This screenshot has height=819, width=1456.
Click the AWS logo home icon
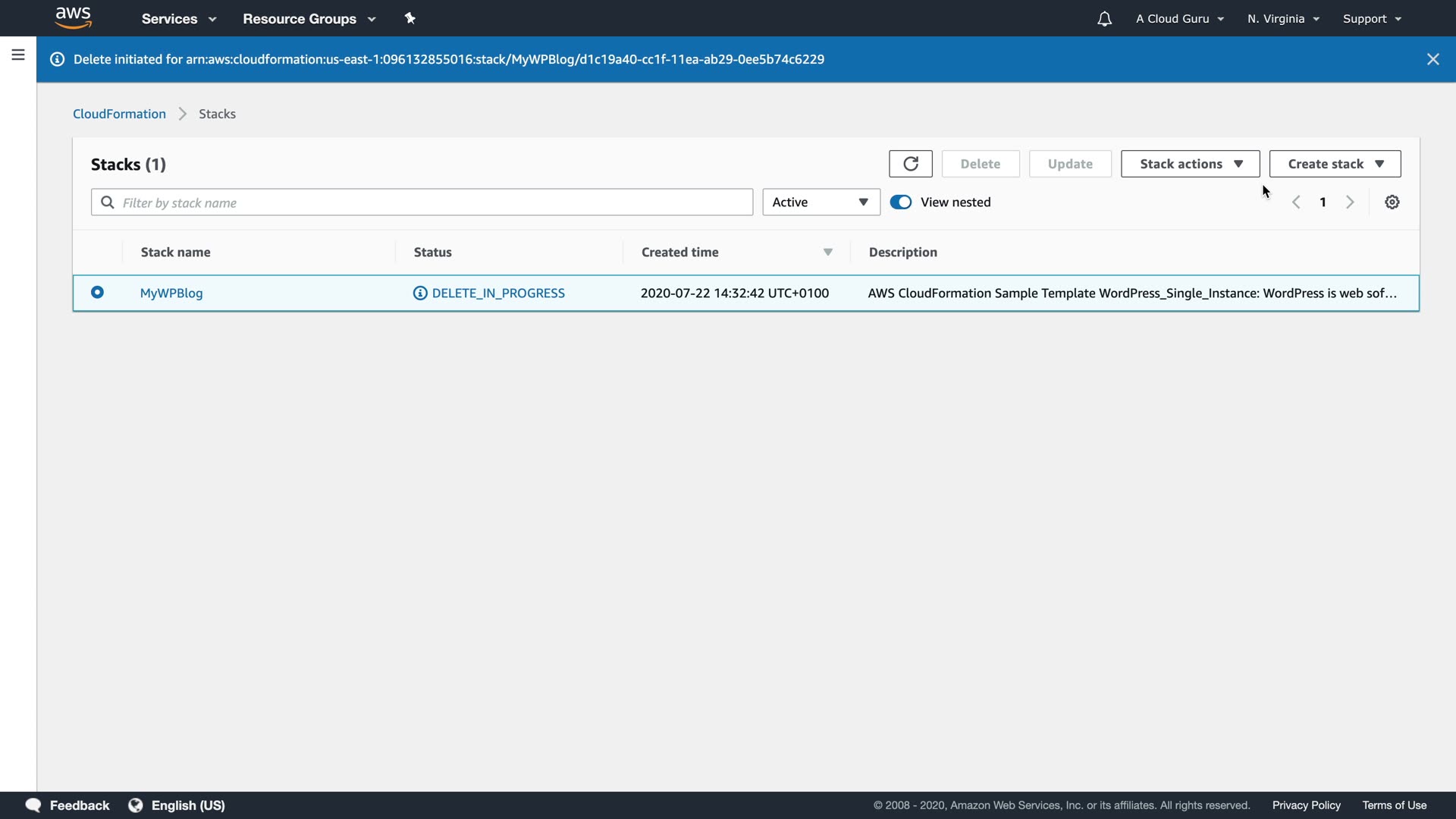[x=74, y=18]
